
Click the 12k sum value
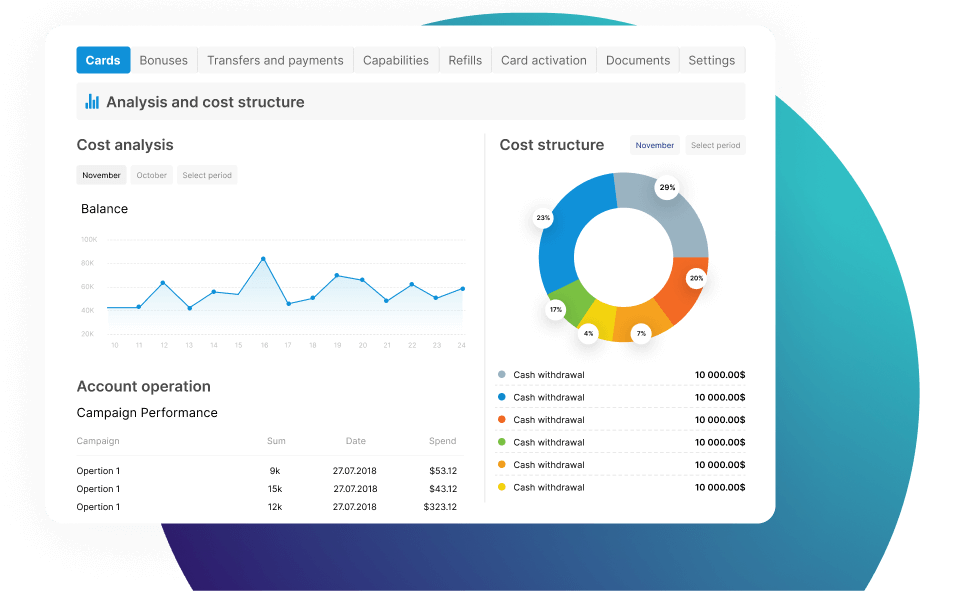pos(275,506)
